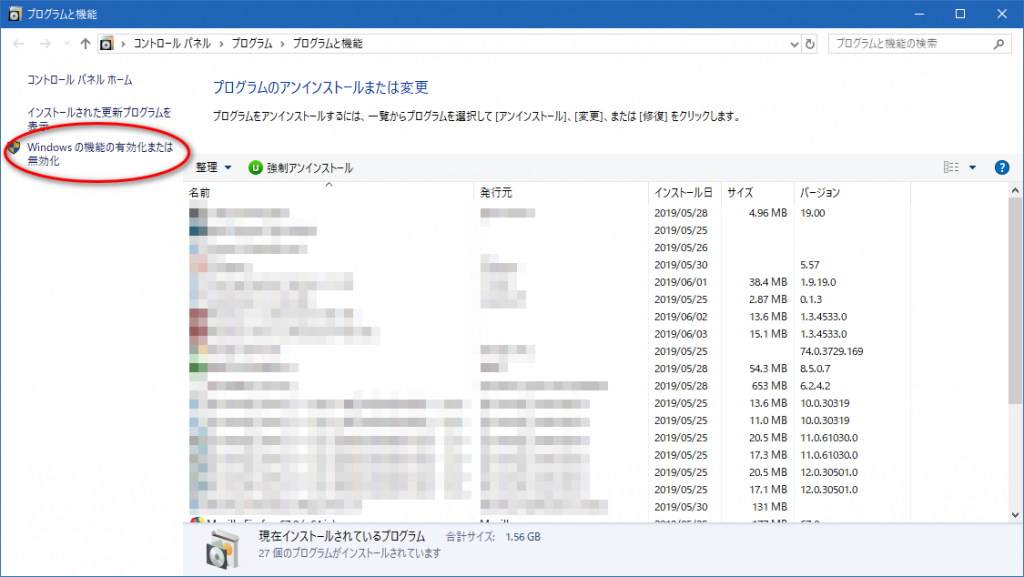1024x577 pixels.
Task: Open the help question mark icon
Action: coord(1002,168)
